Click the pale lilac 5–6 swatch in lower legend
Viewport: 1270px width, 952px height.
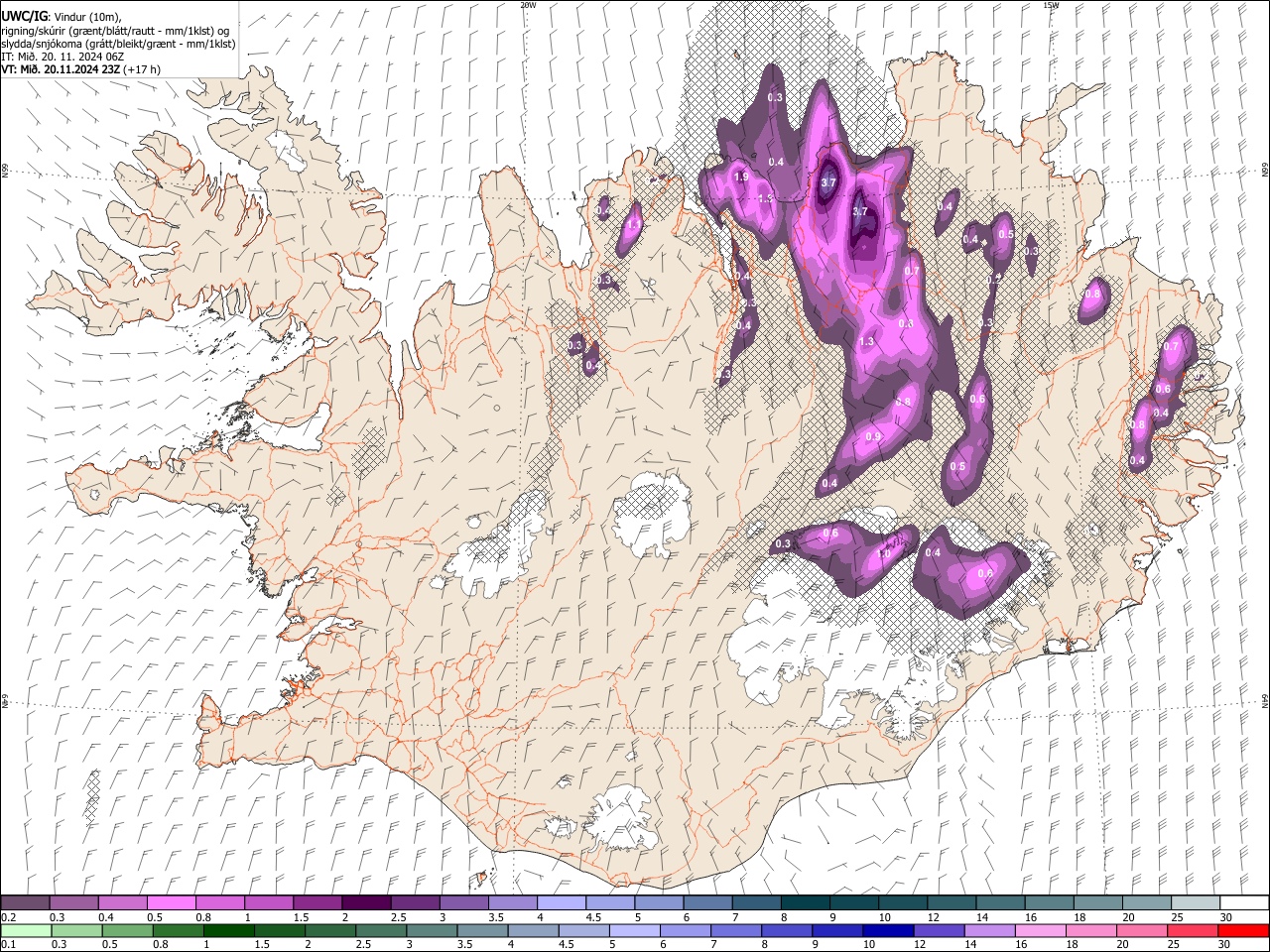pos(634,930)
